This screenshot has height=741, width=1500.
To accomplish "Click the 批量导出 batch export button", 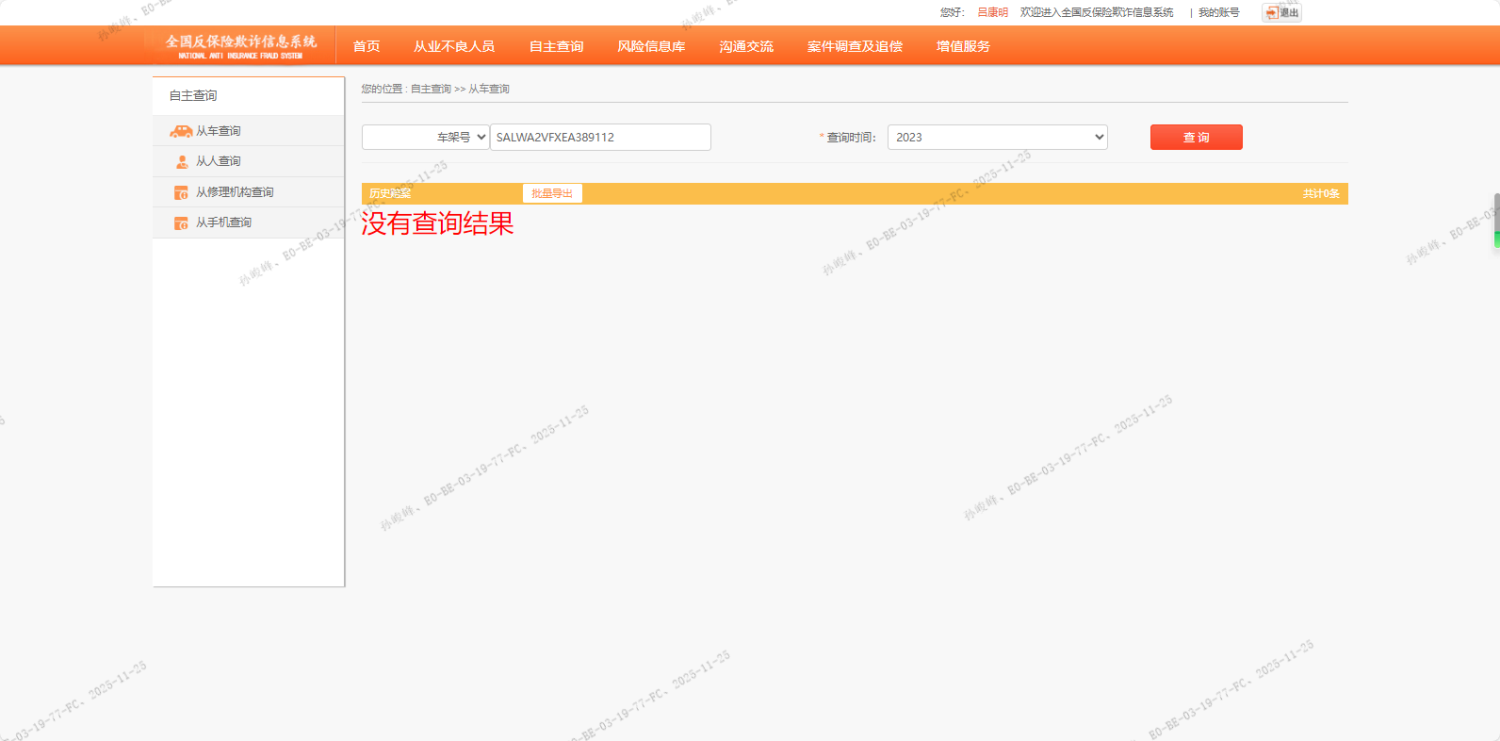I will (552, 194).
